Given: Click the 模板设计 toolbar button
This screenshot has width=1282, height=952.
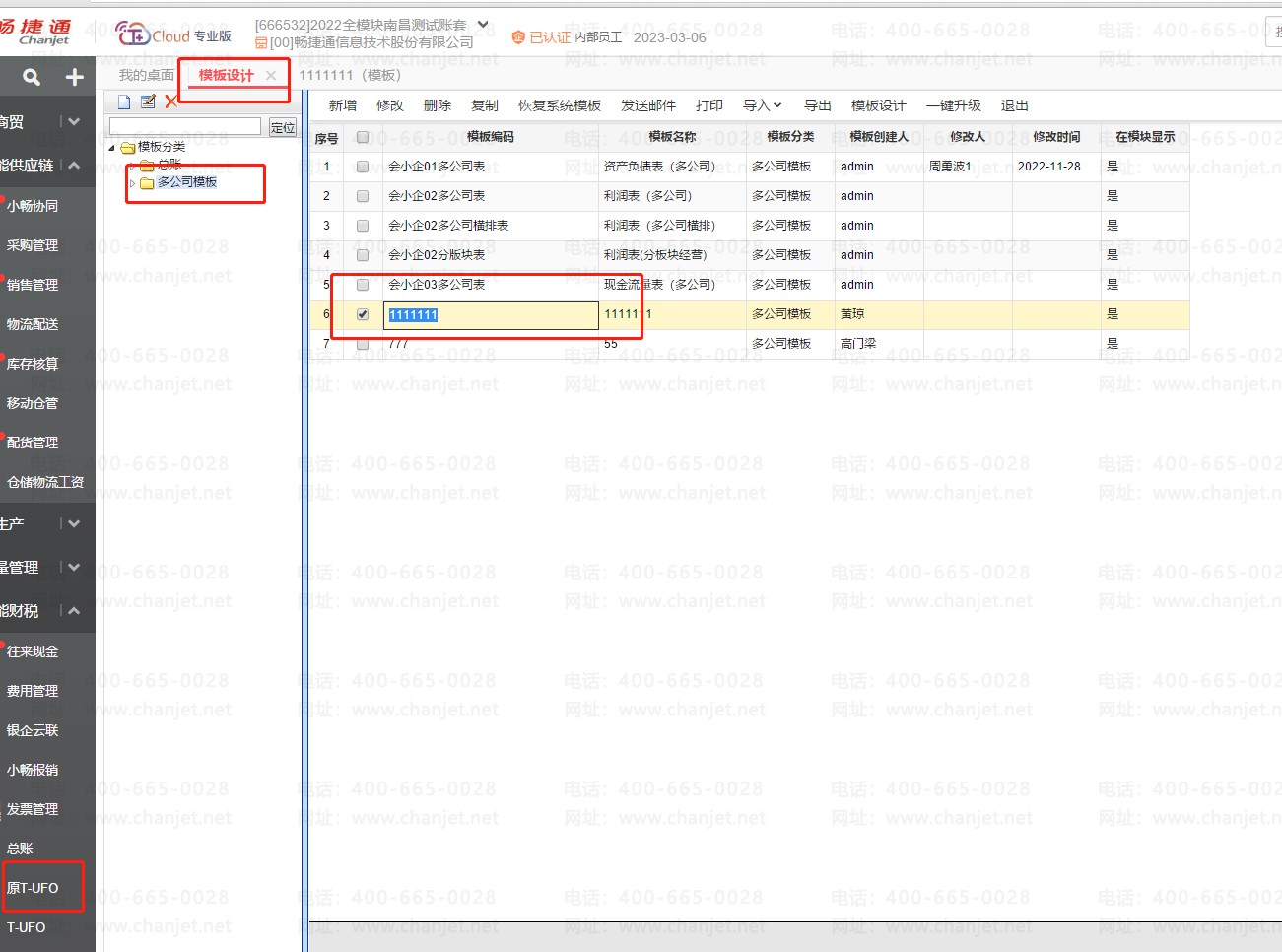Looking at the screenshot, I should [x=879, y=105].
